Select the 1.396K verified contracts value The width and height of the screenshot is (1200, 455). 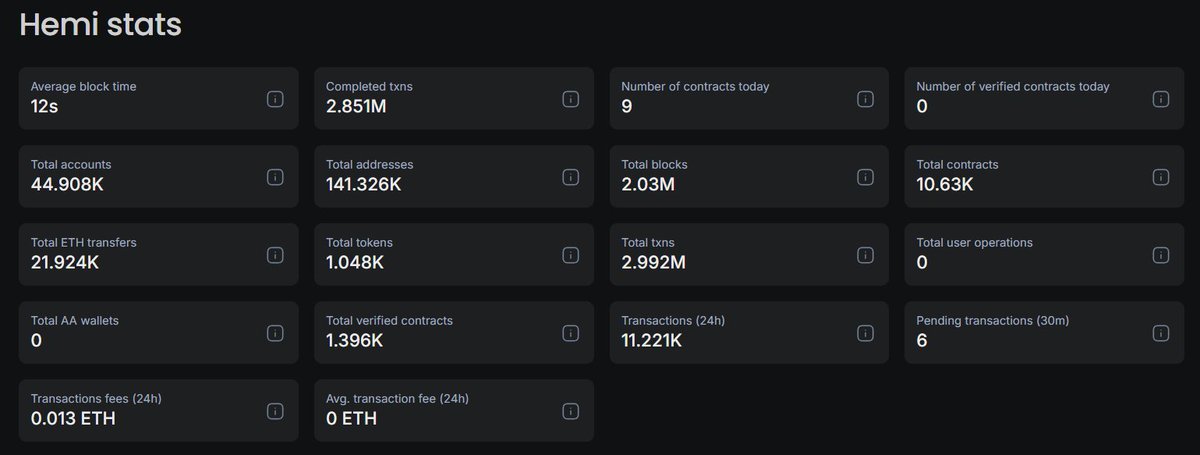point(355,340)
